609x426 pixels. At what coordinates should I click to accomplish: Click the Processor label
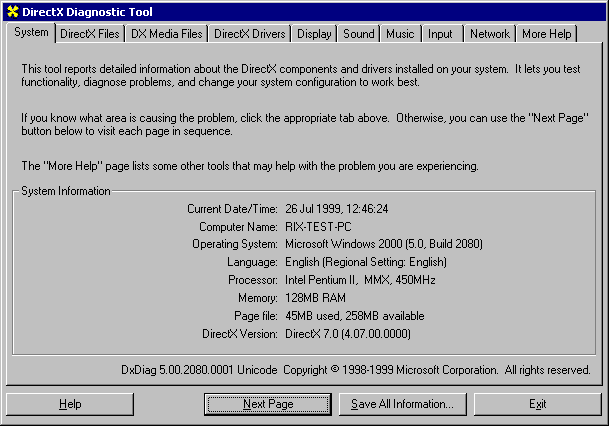coord(253,280)
